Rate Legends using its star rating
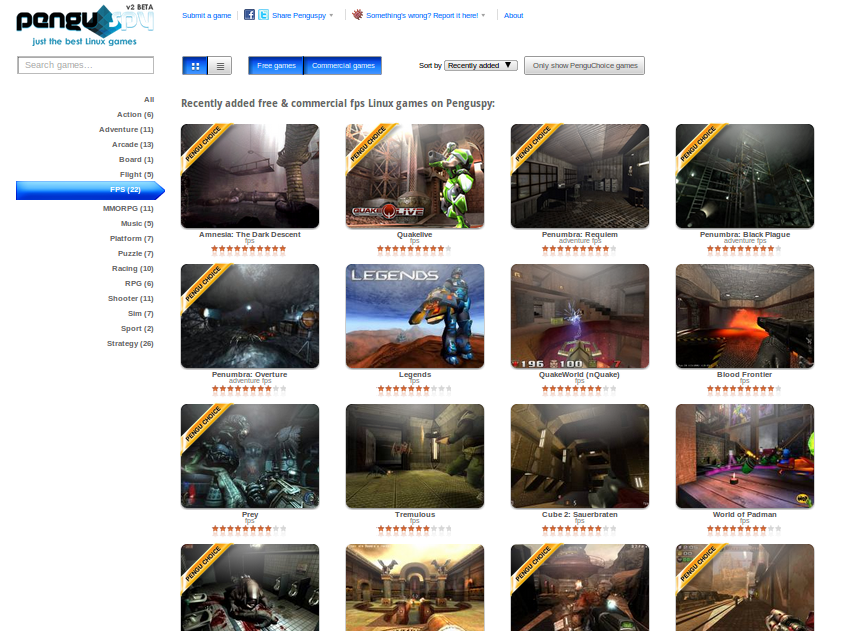 pyautogui.click(x=414, y=389)
